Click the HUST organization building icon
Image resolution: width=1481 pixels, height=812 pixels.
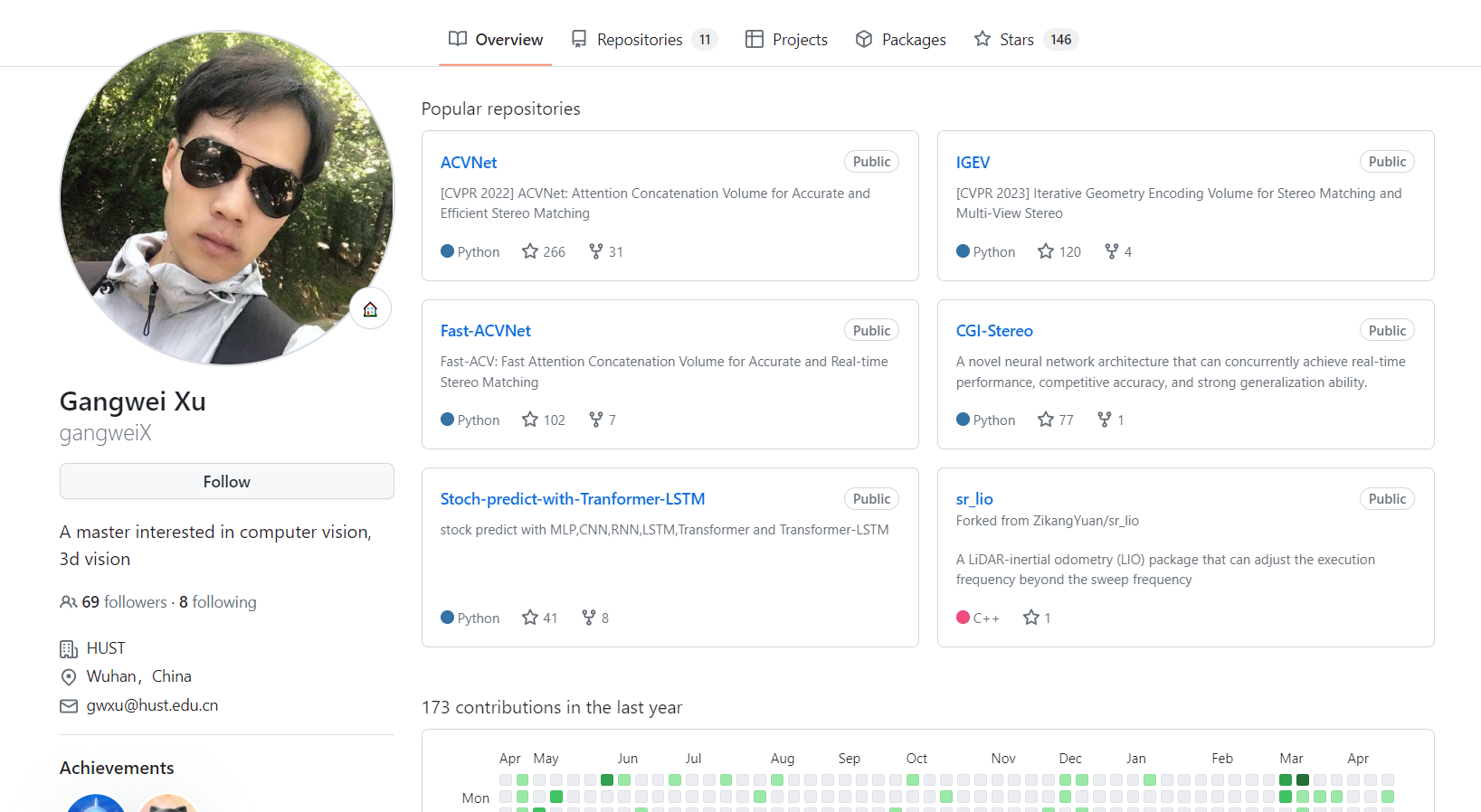69,649
